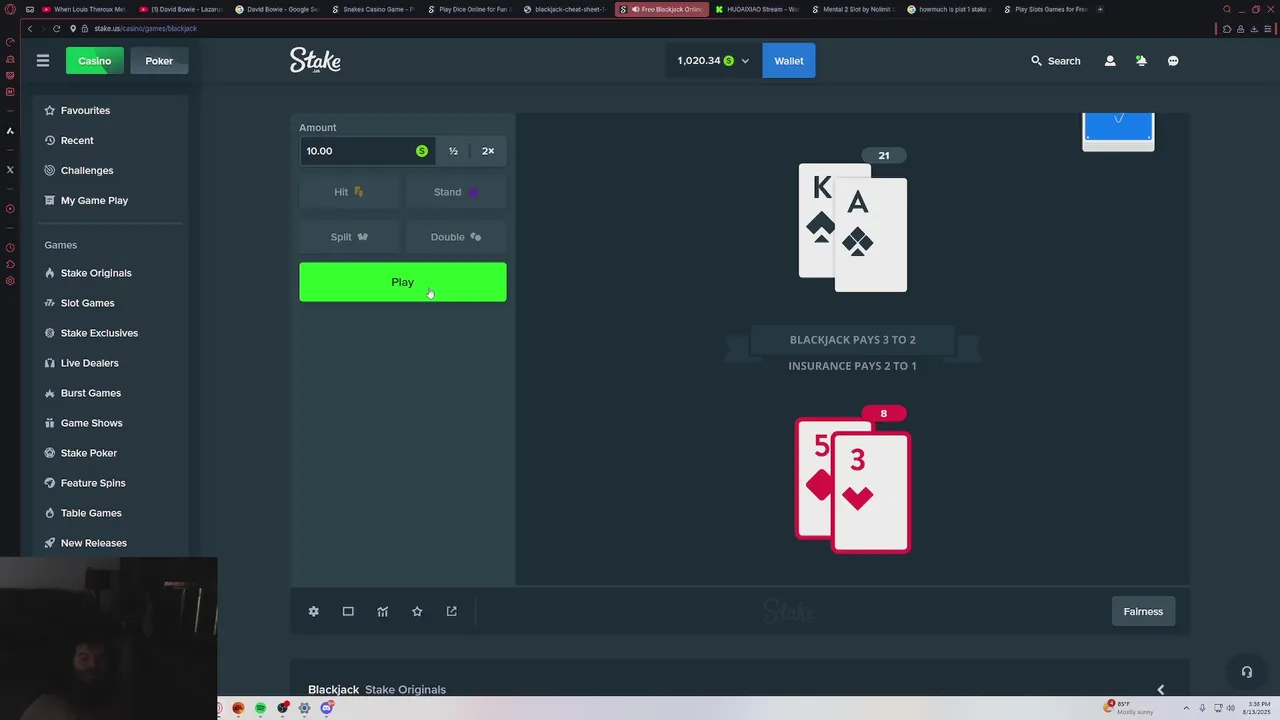Open Search in the header

point(1056,61)
